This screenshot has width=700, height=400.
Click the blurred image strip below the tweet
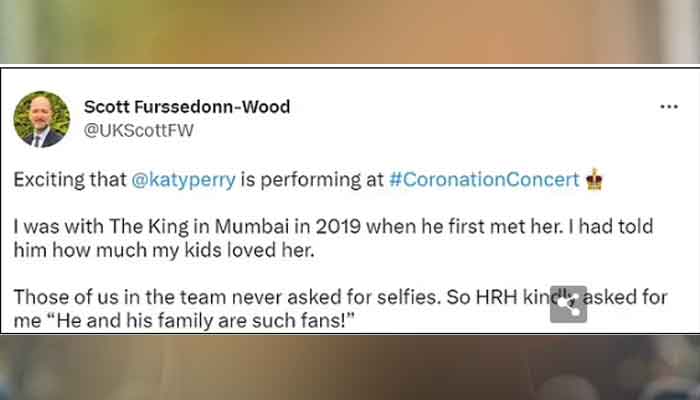click(x=350, y=368)
